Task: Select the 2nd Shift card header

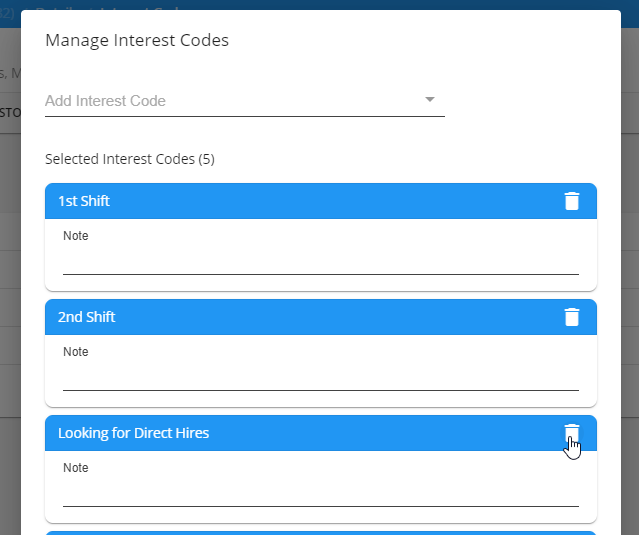Action: (300, 317)
